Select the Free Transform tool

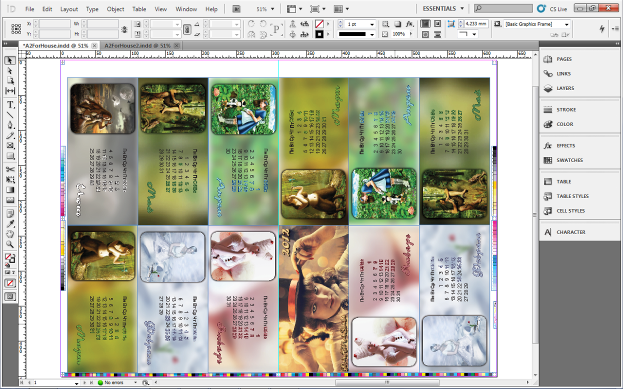point(10,180)
